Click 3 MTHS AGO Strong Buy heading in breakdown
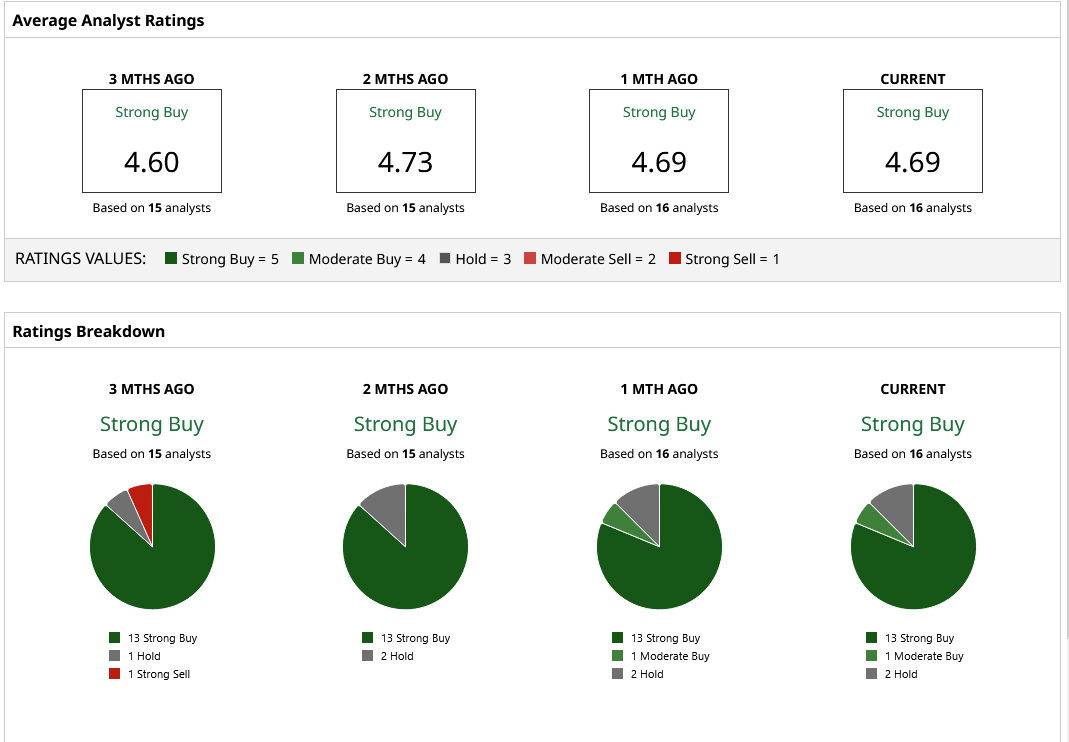1069x742 pixels. point(151,424)
